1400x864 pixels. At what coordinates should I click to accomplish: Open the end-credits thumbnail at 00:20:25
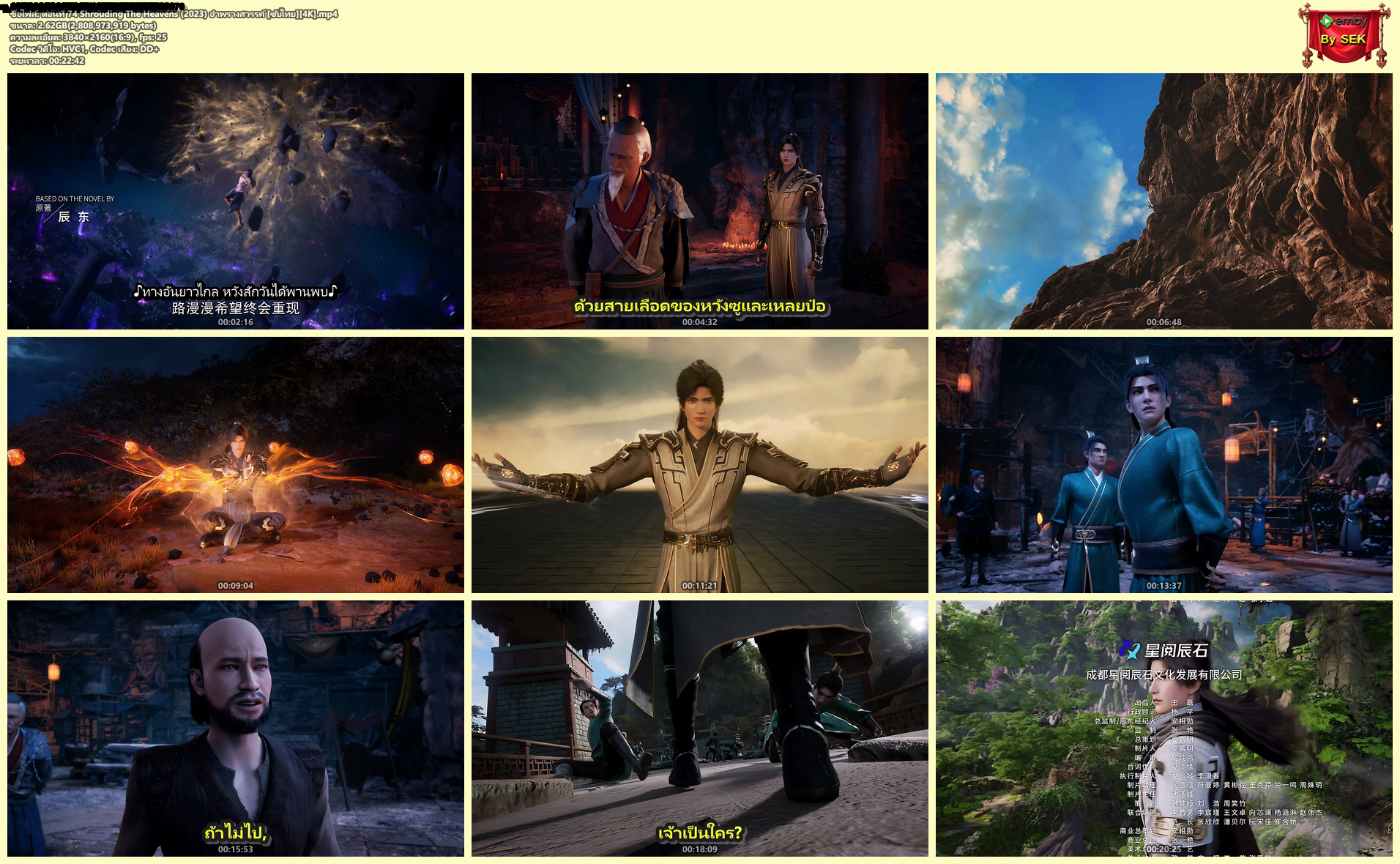pos(1164,729)
